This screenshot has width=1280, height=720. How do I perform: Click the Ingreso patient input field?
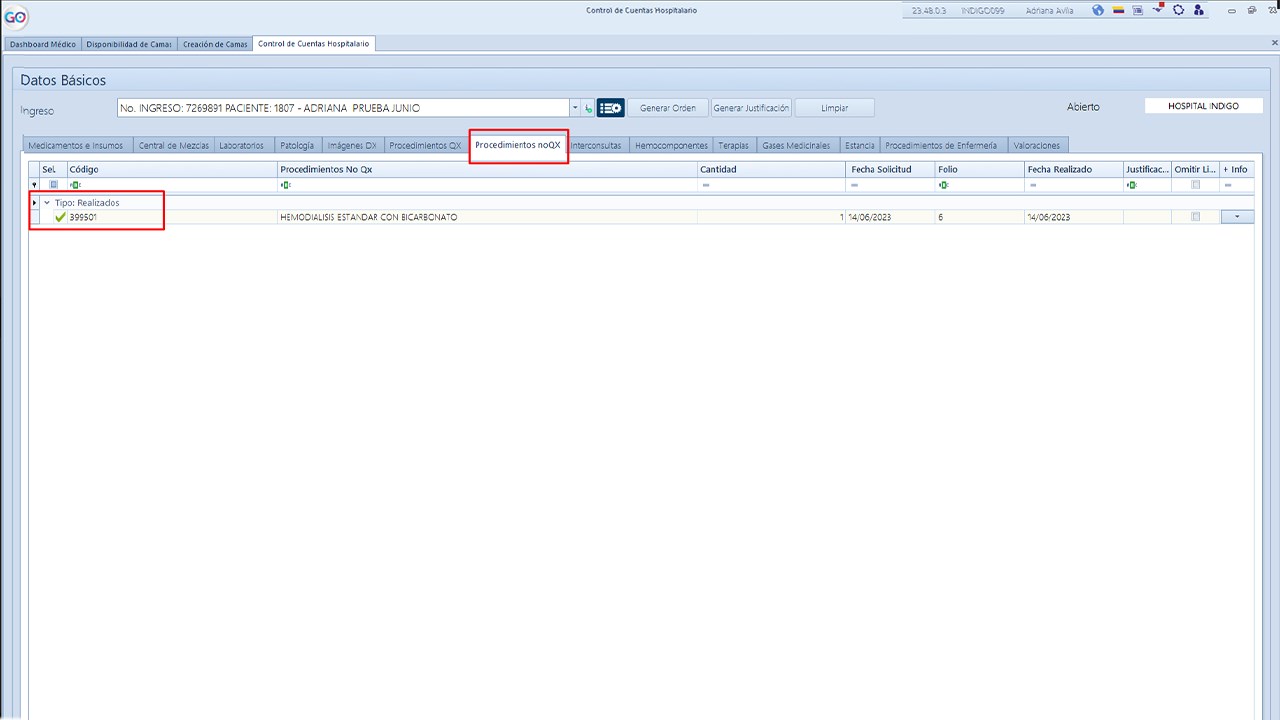pos(343,108)
